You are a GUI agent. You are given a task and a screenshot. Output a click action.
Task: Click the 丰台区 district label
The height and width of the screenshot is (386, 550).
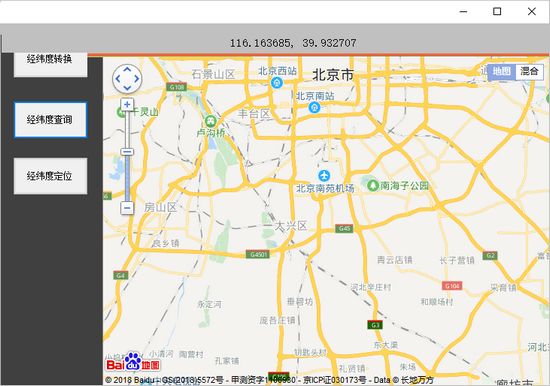[254, 114]
